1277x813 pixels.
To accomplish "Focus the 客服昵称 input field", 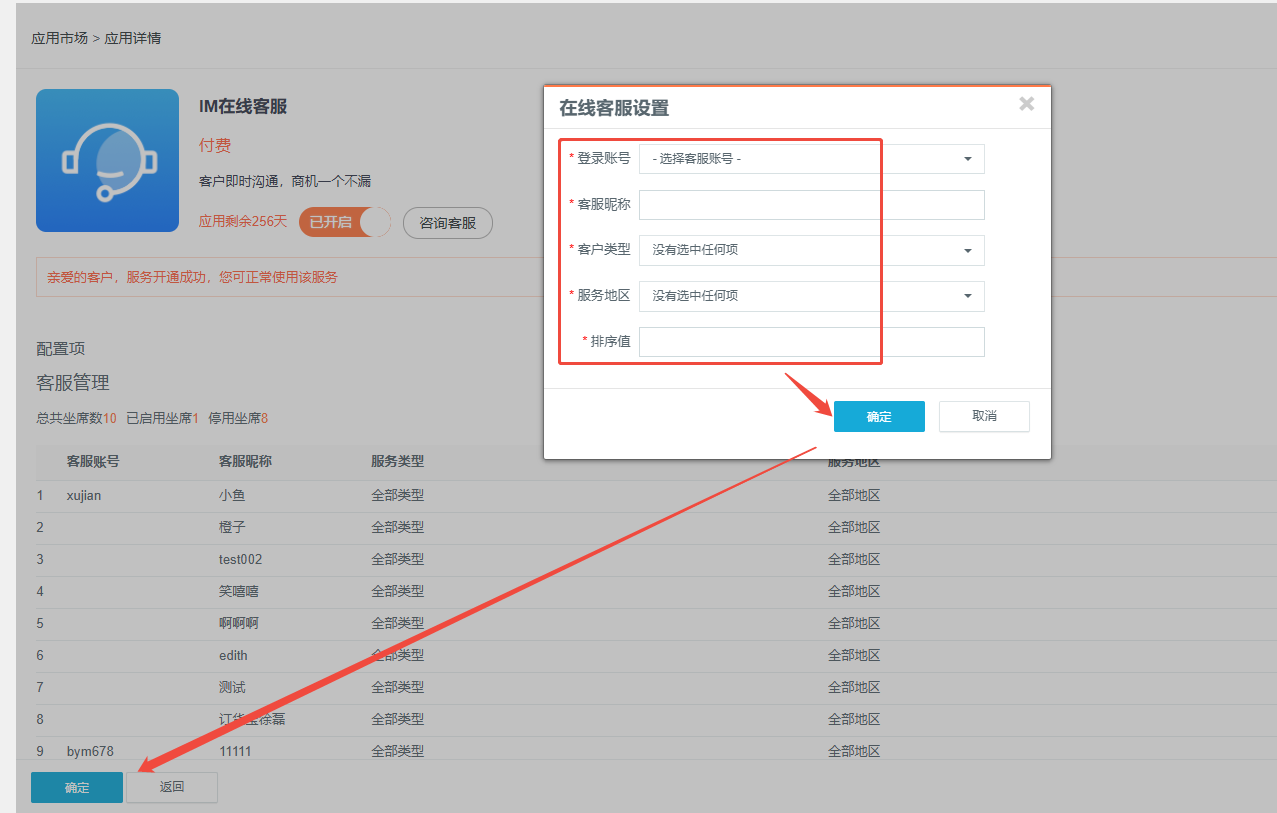I will (x=811, y=205).
